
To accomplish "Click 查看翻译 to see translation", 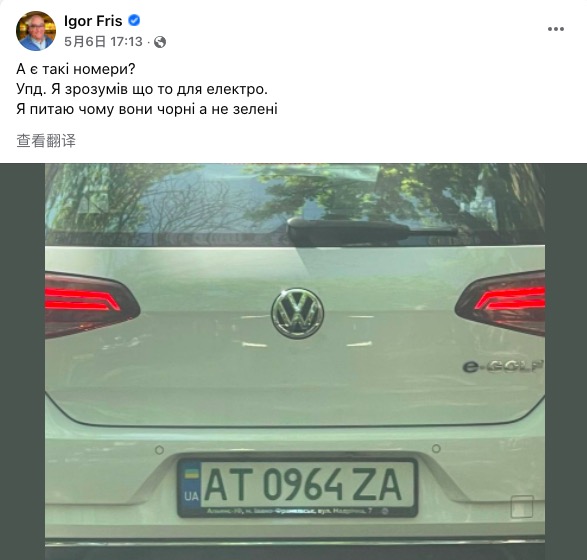I will [46, 141].
